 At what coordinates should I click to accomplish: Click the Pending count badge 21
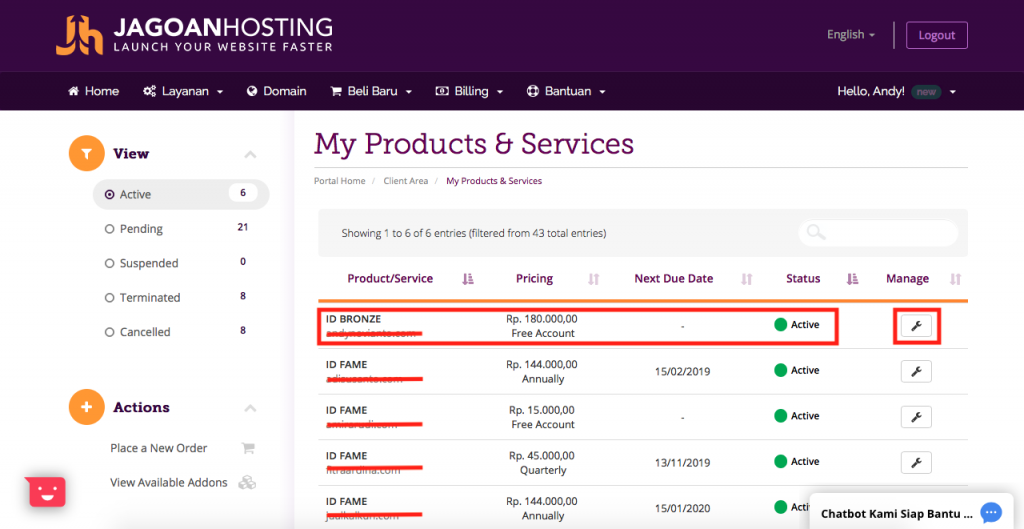242,227
